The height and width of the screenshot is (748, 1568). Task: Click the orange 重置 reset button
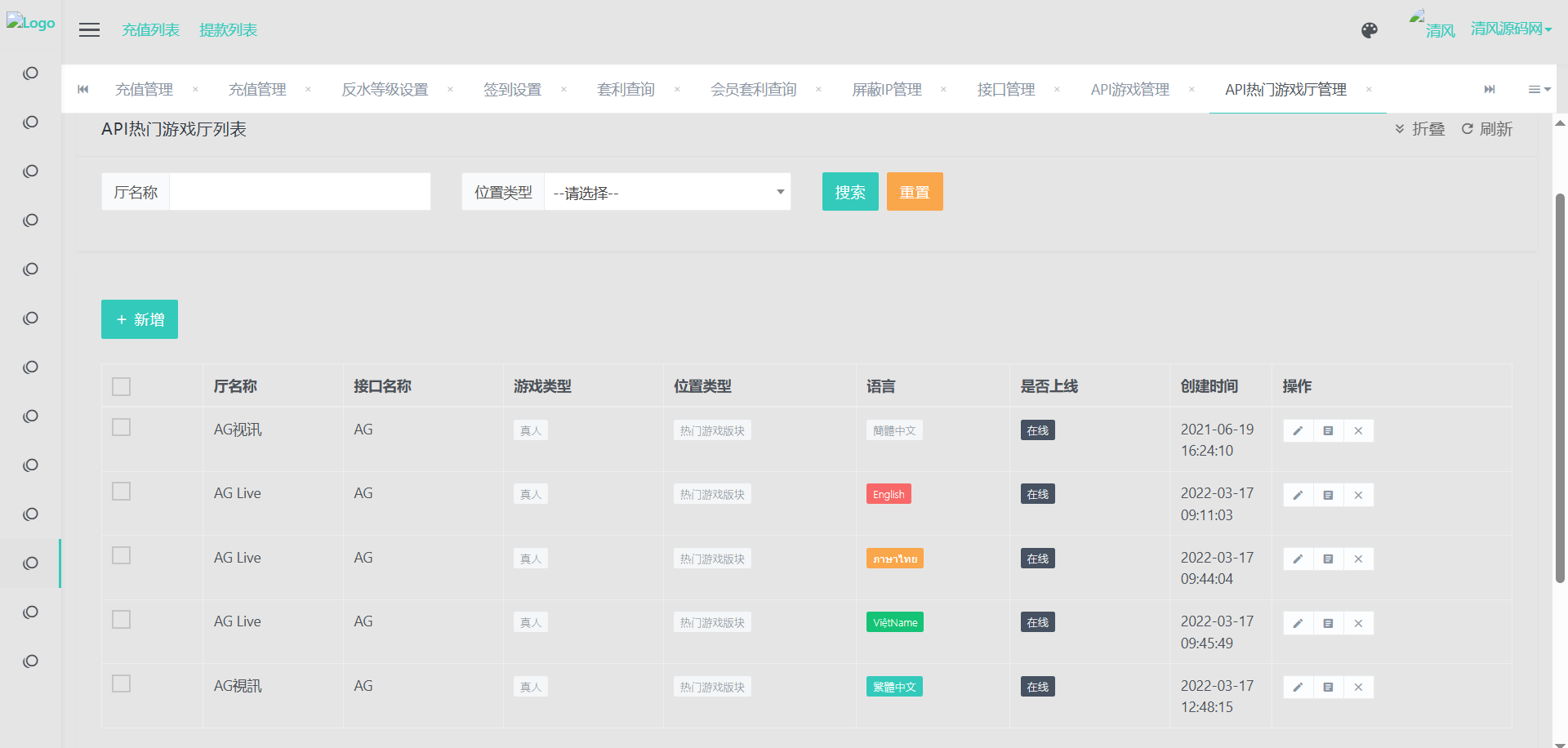(x=915, y=192)
